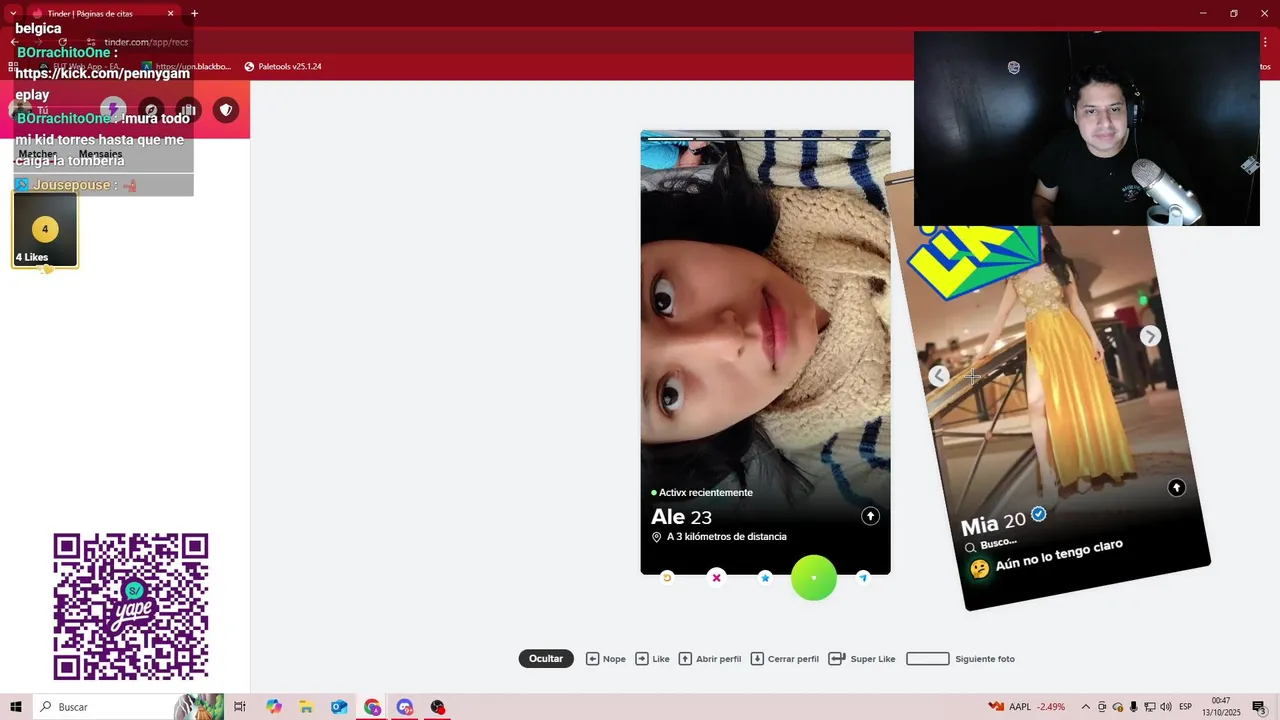
Task: Click the Nope keyboard hint
Action: [606, 659]
